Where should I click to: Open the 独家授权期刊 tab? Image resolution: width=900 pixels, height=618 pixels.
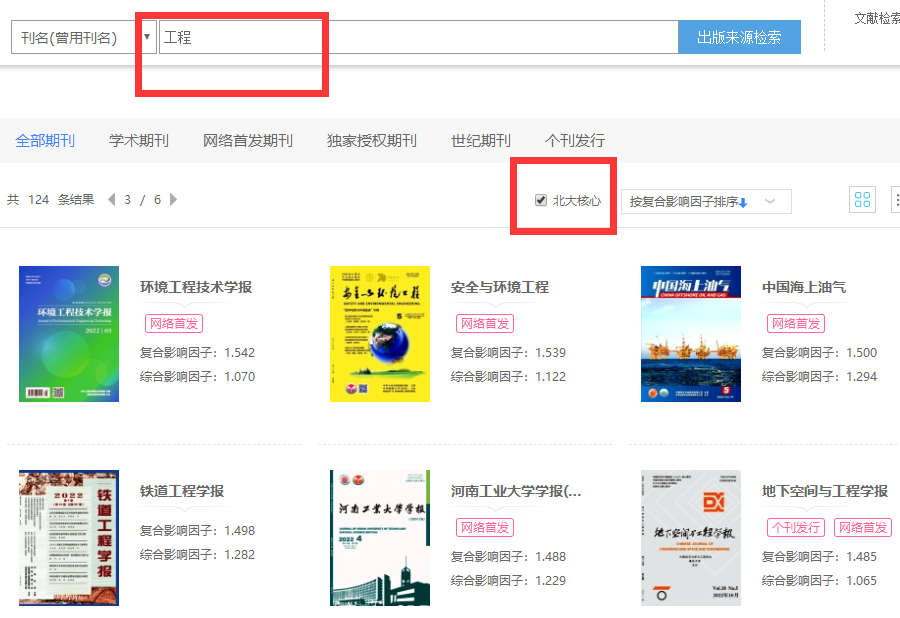(372, 141)
